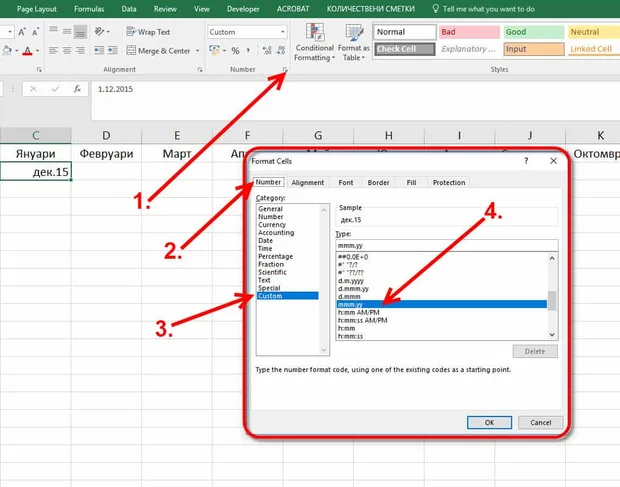Select the Date category
Screen dimensions: 620x487
[265, 240]
